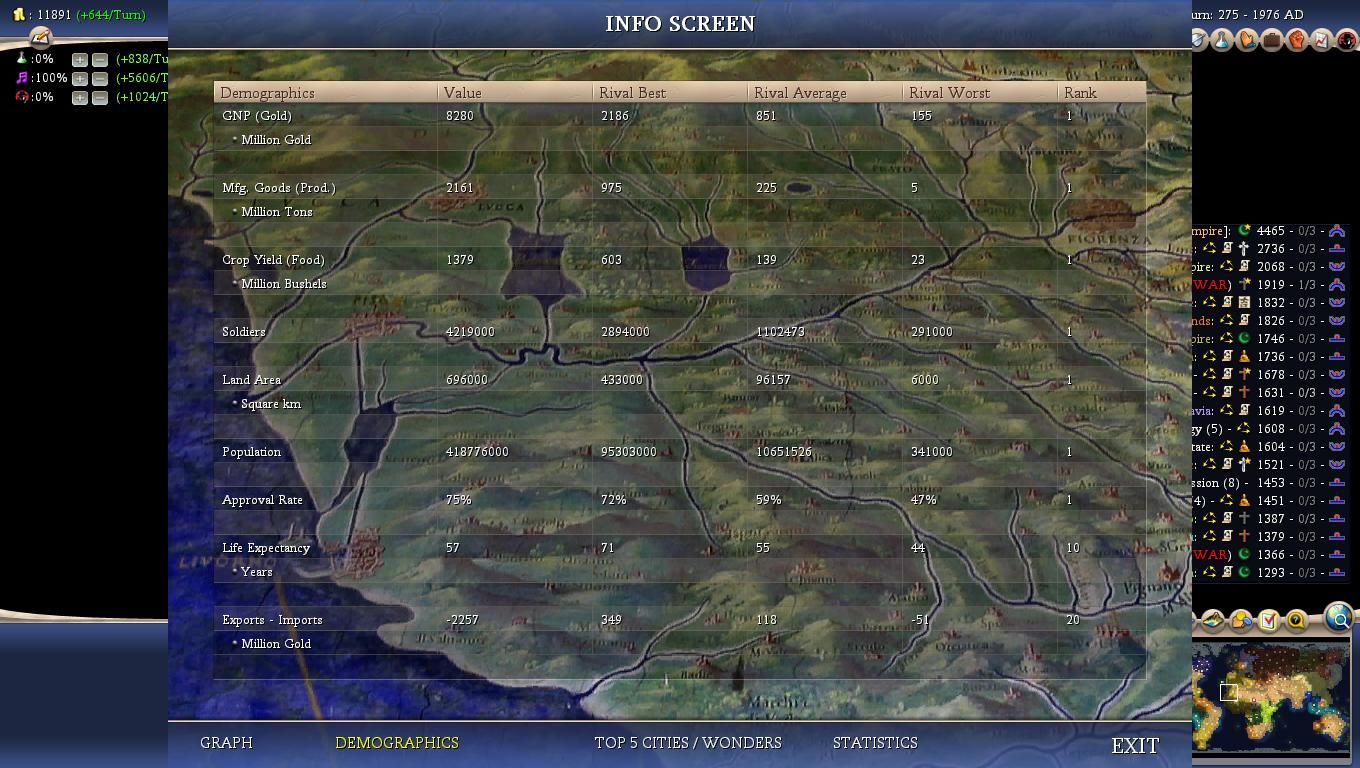
Task: Increase culture rate with plus button
Action: pyautogui.click(x=80, y=79)
